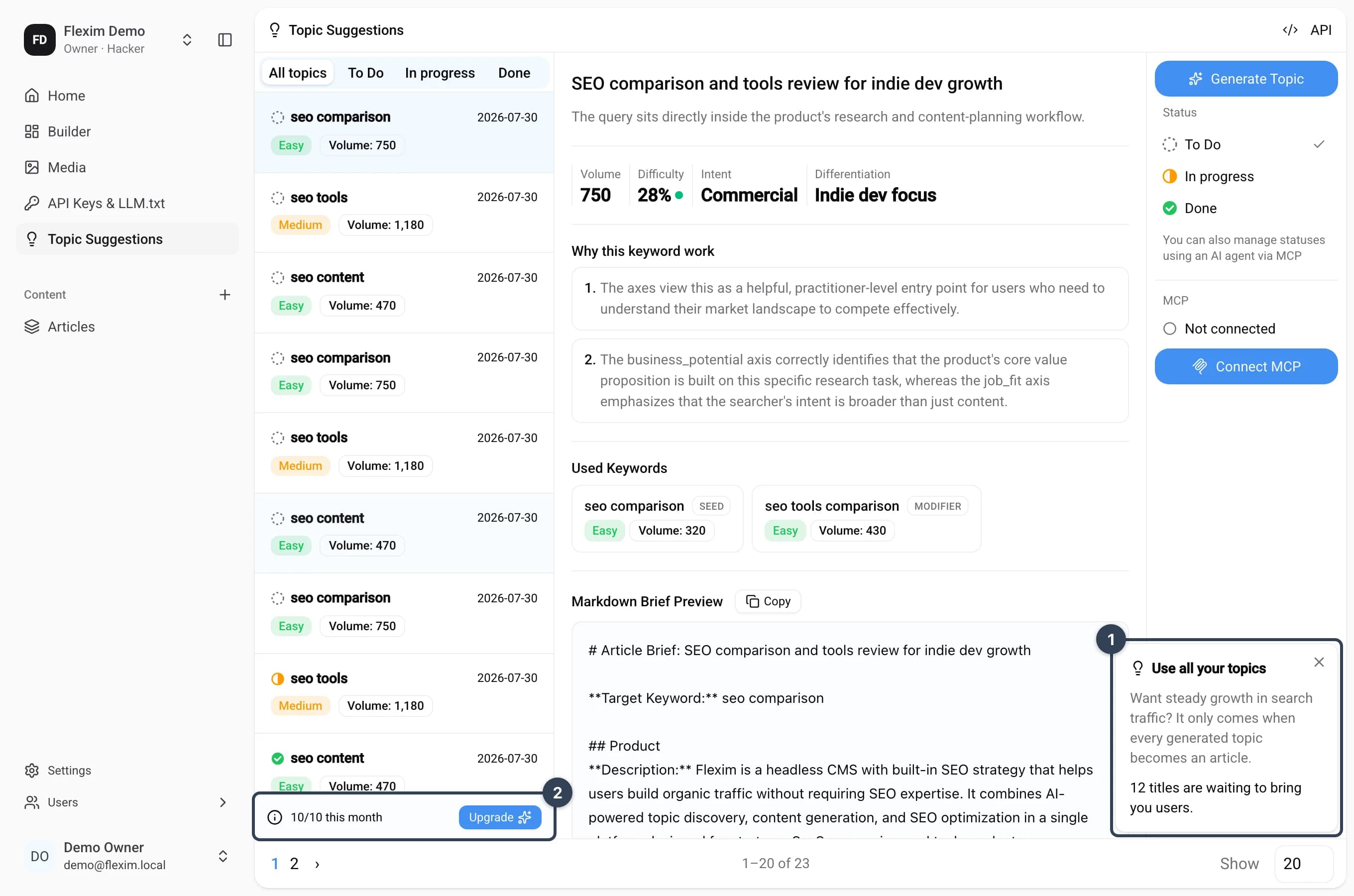Expand the Flexim Demo workspace switcher

point(187,39)
